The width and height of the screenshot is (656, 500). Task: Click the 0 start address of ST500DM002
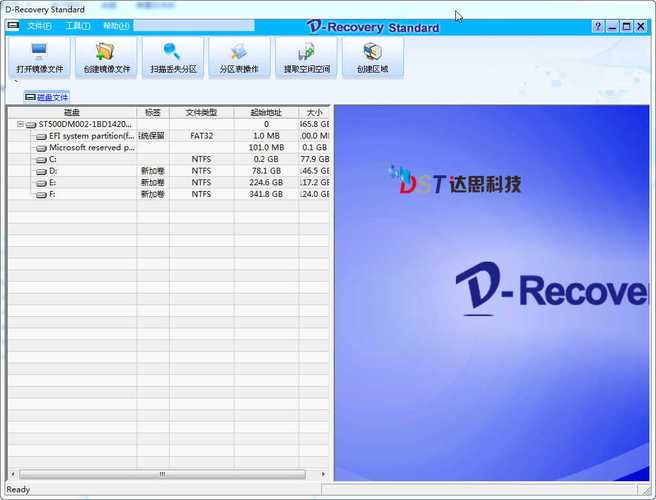pyautogui.click(x=266, y=124)
